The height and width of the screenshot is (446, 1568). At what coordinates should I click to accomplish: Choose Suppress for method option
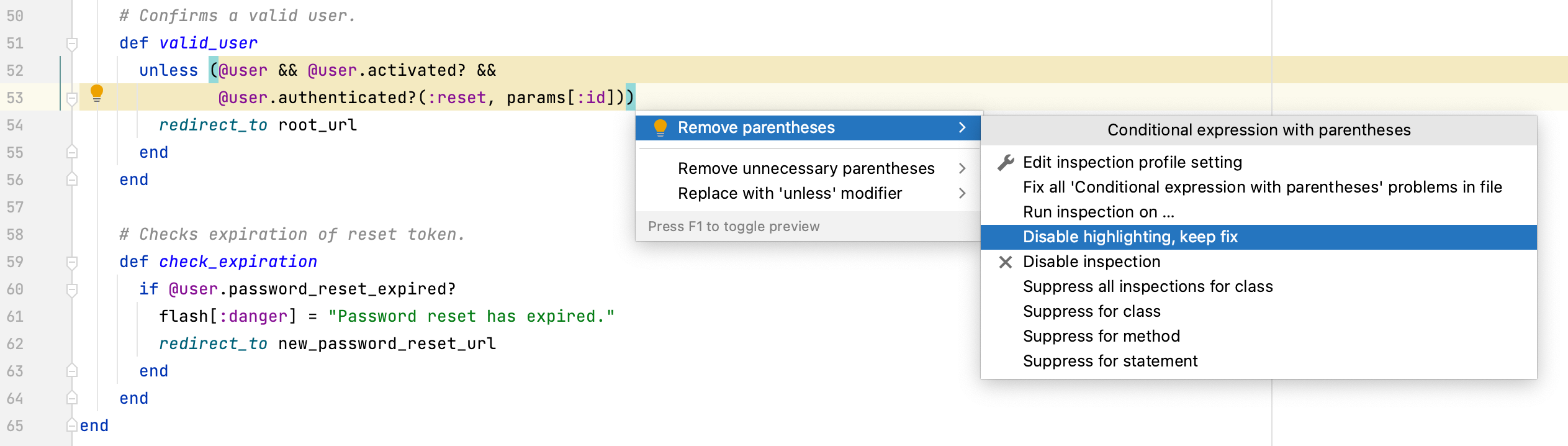pyautogui.click(x=1101, y=337)
